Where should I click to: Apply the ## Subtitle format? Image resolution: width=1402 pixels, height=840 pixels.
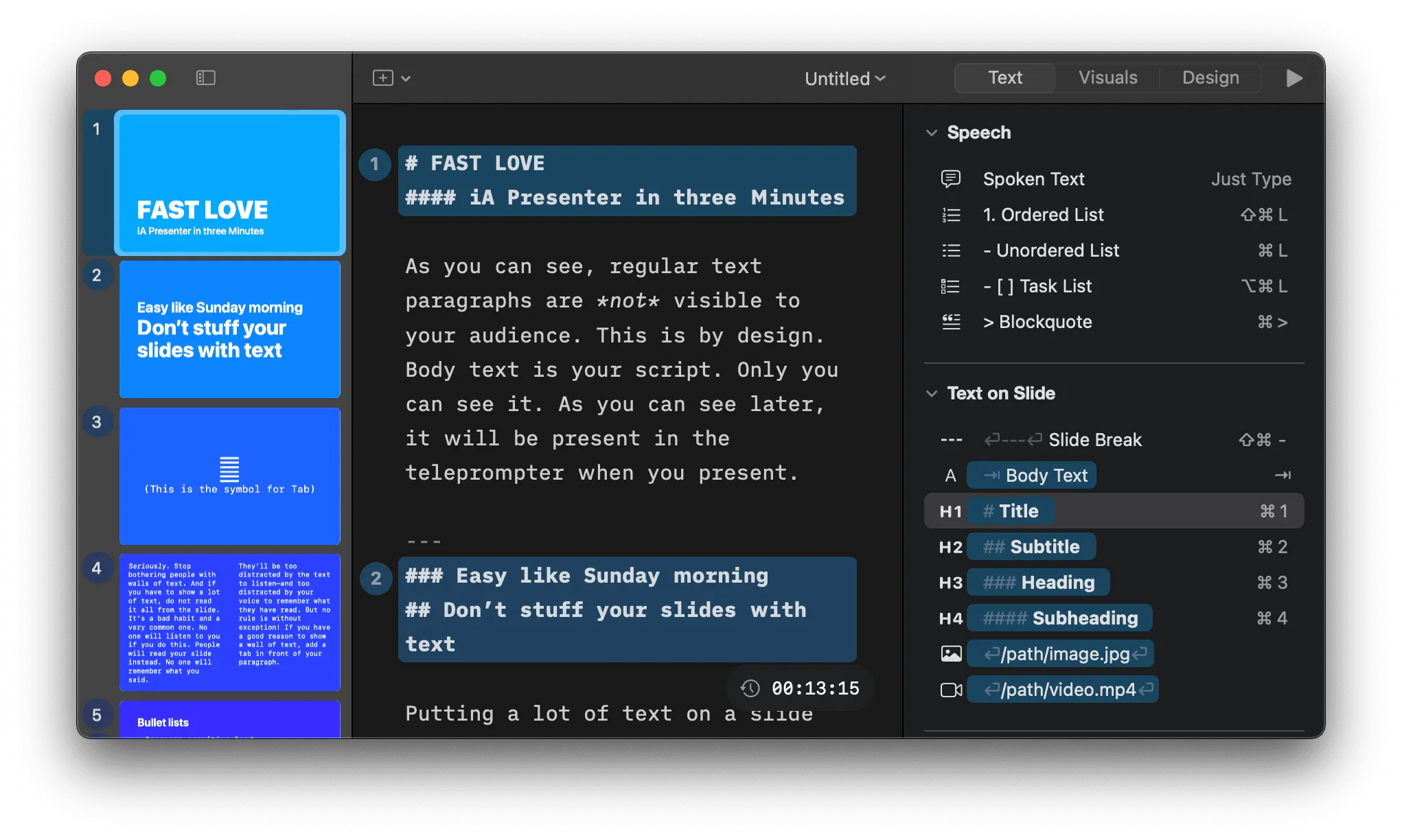tap(1031, 547)
